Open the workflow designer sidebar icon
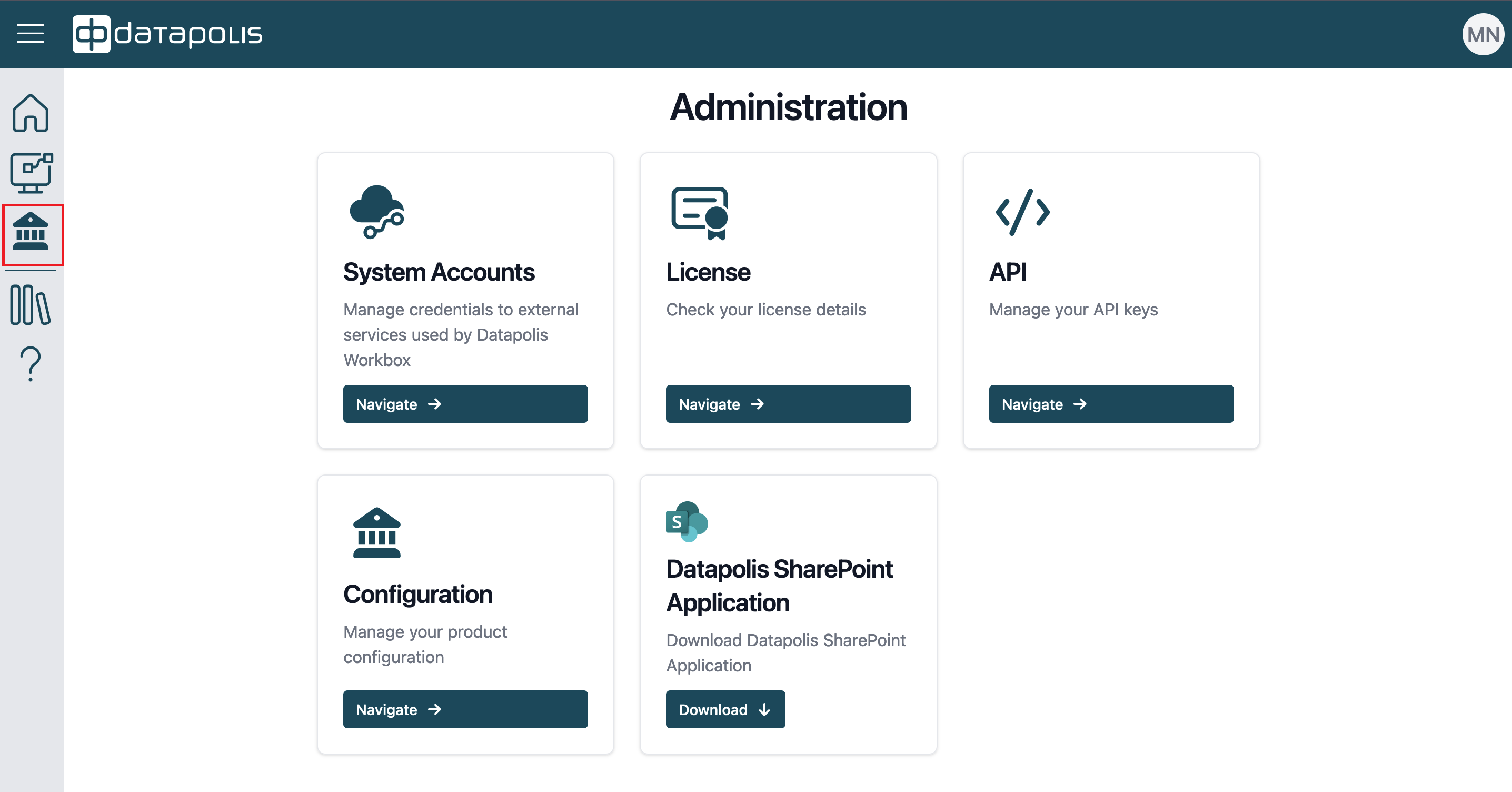This screenshot has width=1512, height=792. [x=32, y=173]
